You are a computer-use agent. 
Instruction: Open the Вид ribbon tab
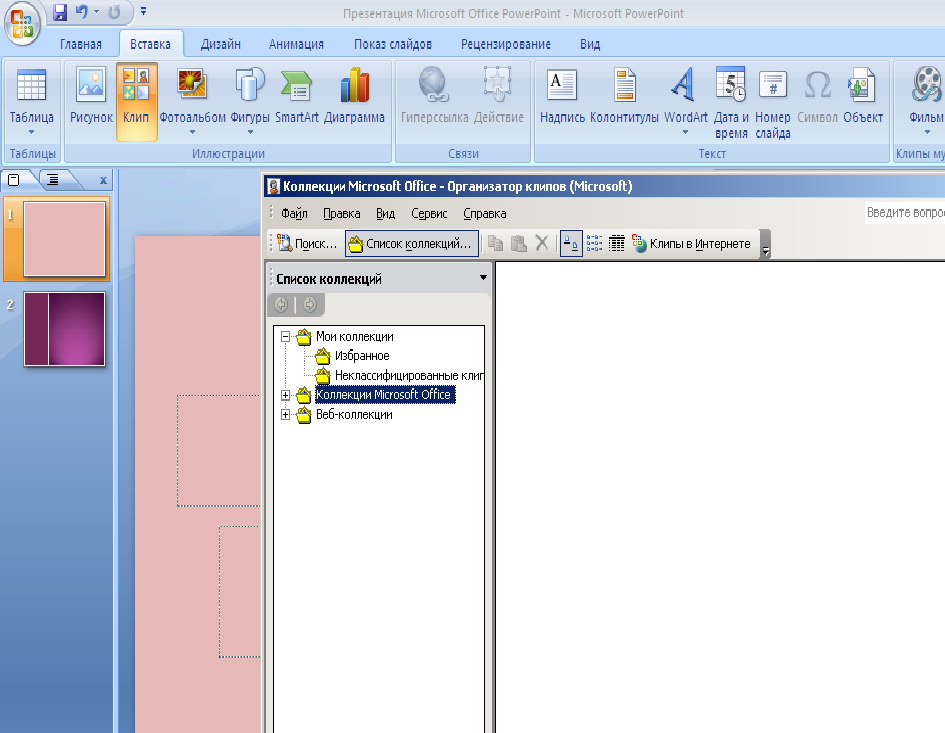tap(590, 44)
